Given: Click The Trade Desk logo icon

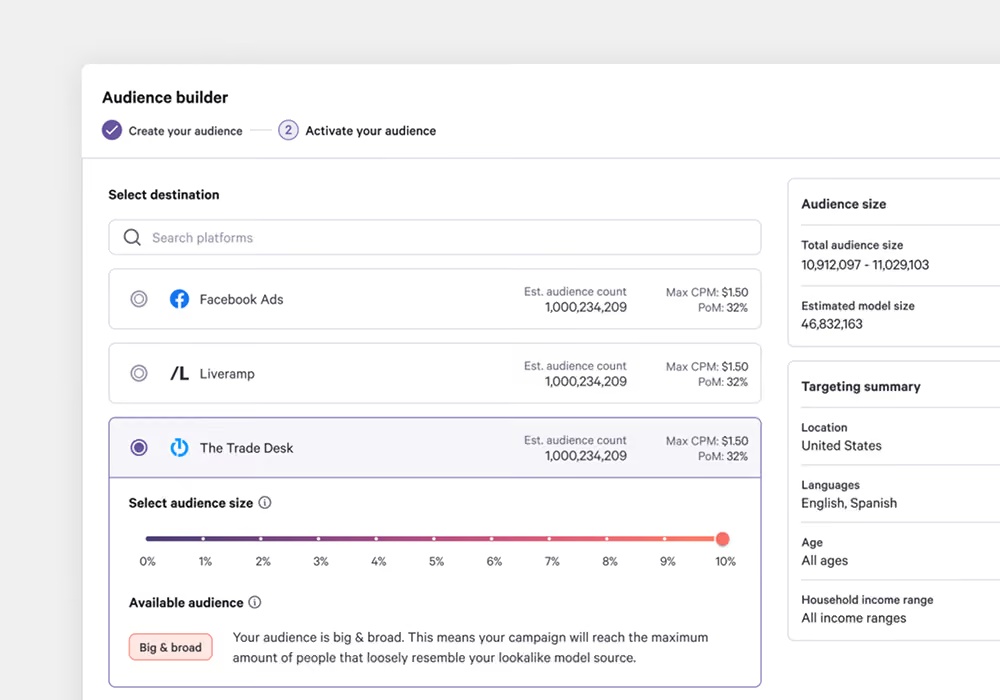Looking at the screenshot, I should click(x=179, y=448).
